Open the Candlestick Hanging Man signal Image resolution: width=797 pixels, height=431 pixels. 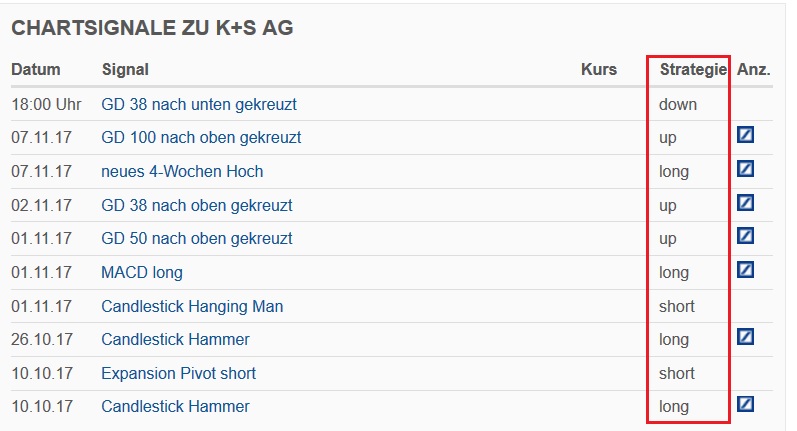click(192, 306)
